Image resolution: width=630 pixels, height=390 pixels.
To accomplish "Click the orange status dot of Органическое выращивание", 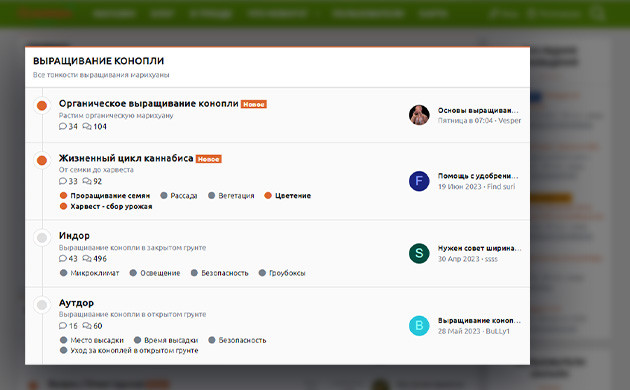I will tap(42, 106).
